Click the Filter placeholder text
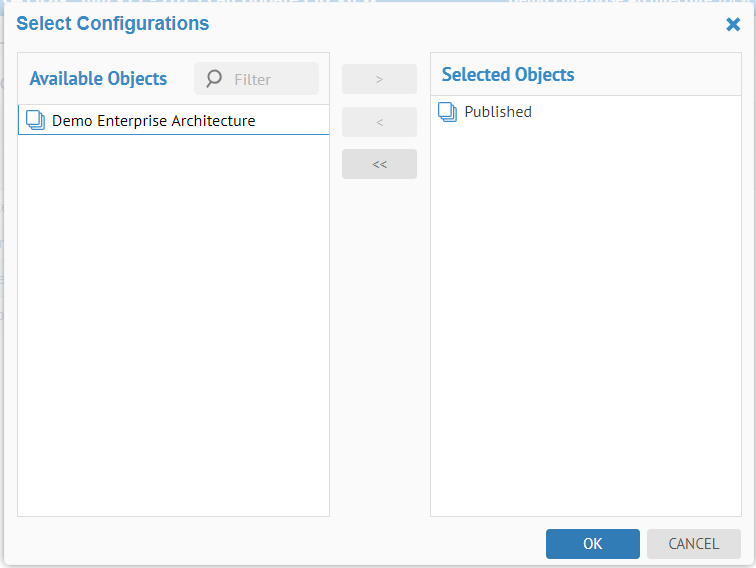Viewport: 756px width, 568px height. pos(252,79)
